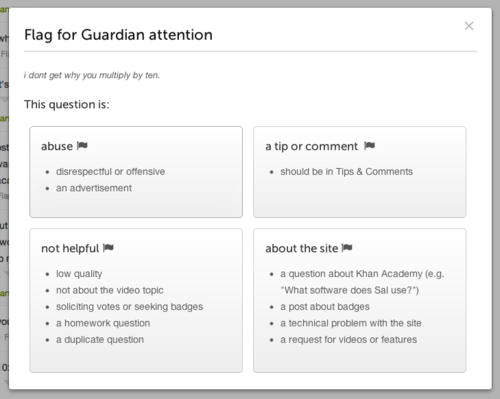500x399 pixels.
Task: Click should be in Tips & Comments
Action: click(x=346, y=171)
